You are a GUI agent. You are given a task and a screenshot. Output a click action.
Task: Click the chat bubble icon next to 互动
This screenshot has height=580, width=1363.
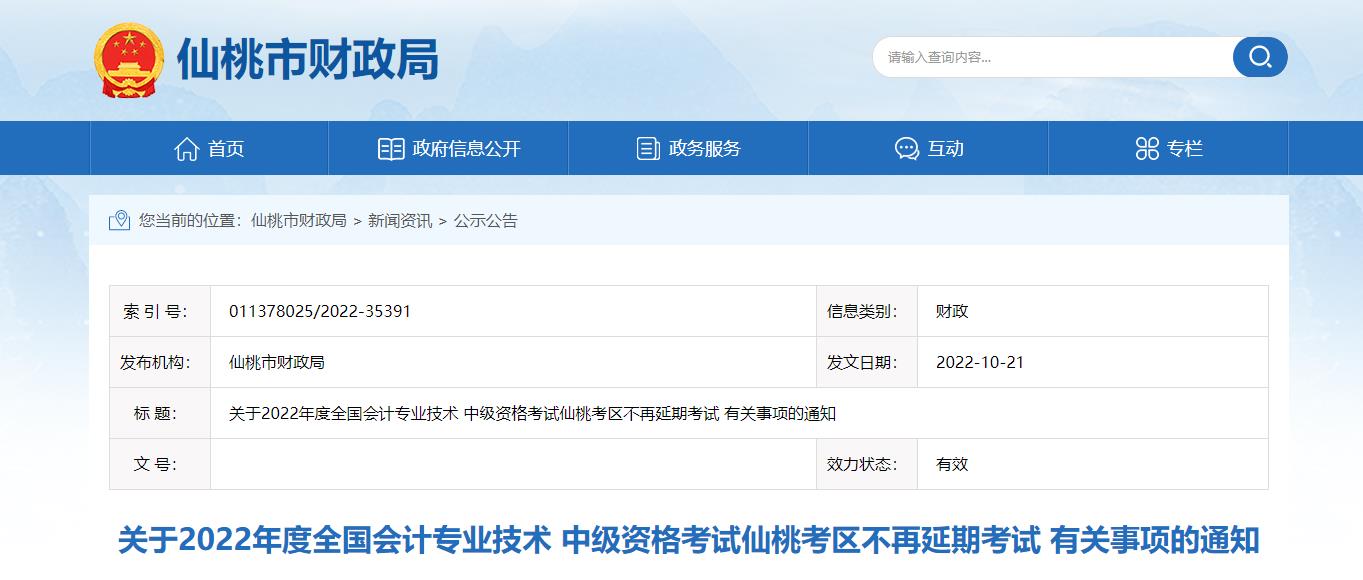[x=905, y=147]
